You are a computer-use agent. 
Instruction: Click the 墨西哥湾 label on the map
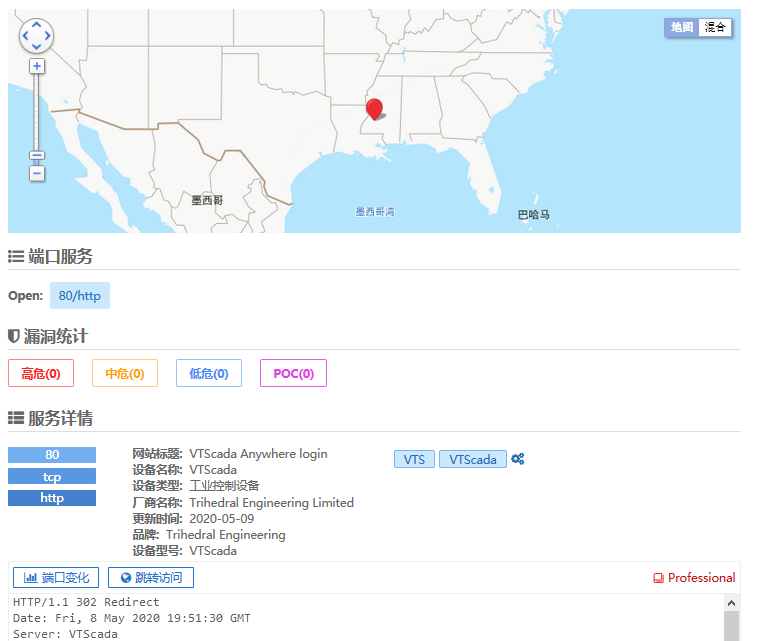(375, 212)
